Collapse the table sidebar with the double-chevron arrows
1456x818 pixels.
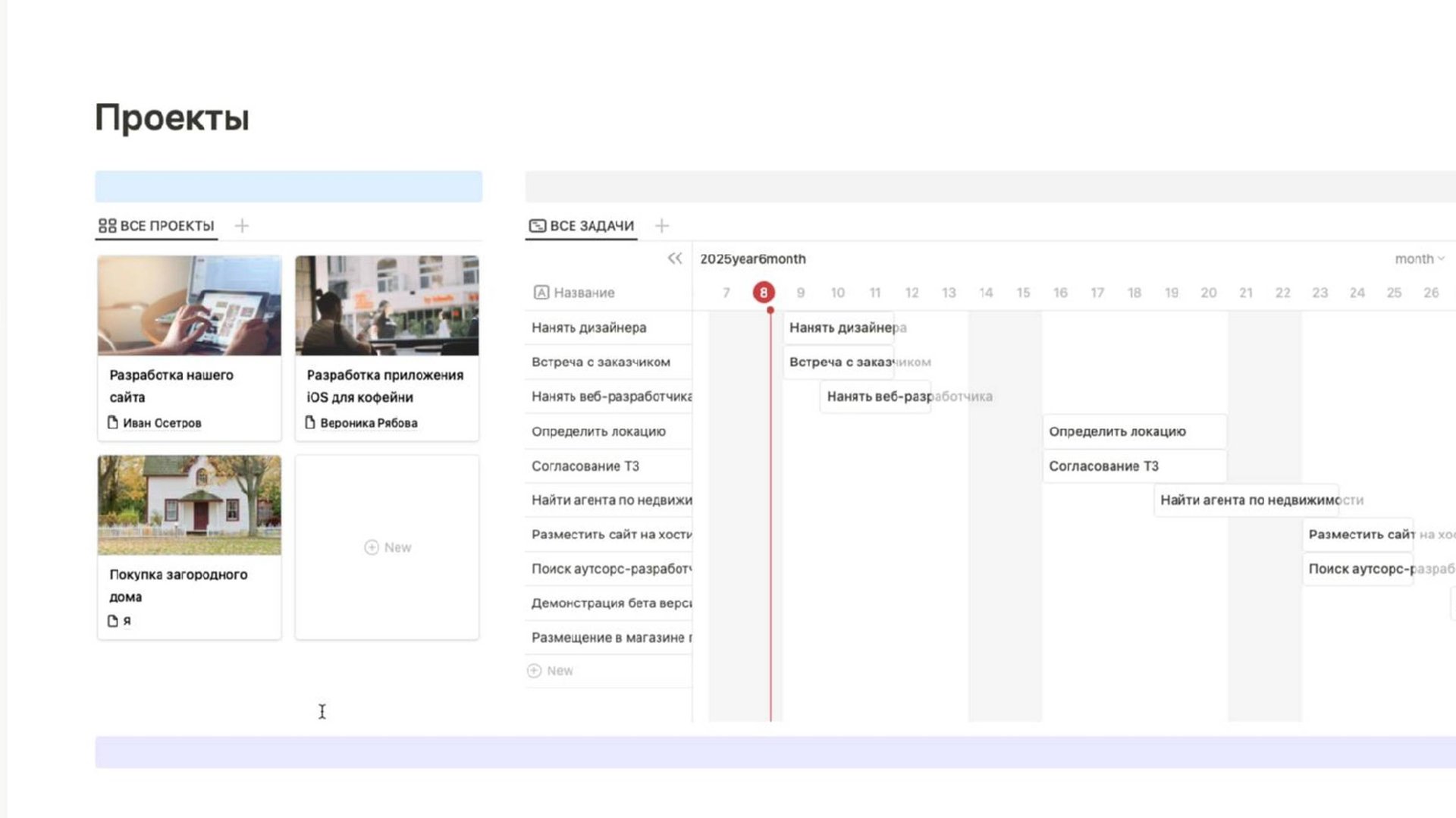coord(675,259)
